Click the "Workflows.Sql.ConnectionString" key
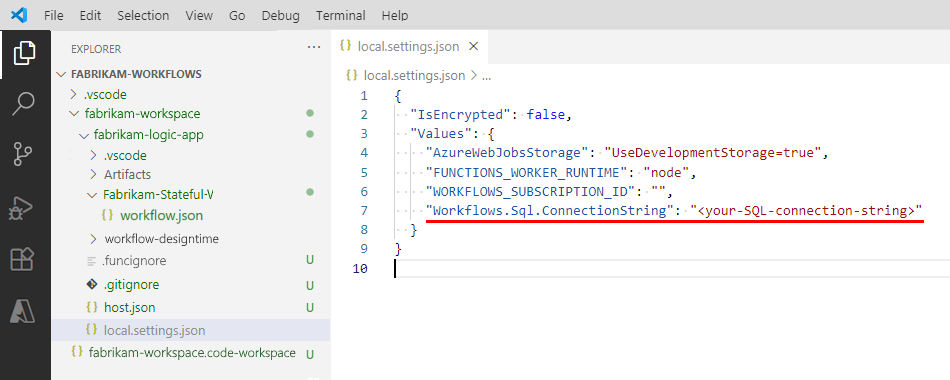 [551, 211]
